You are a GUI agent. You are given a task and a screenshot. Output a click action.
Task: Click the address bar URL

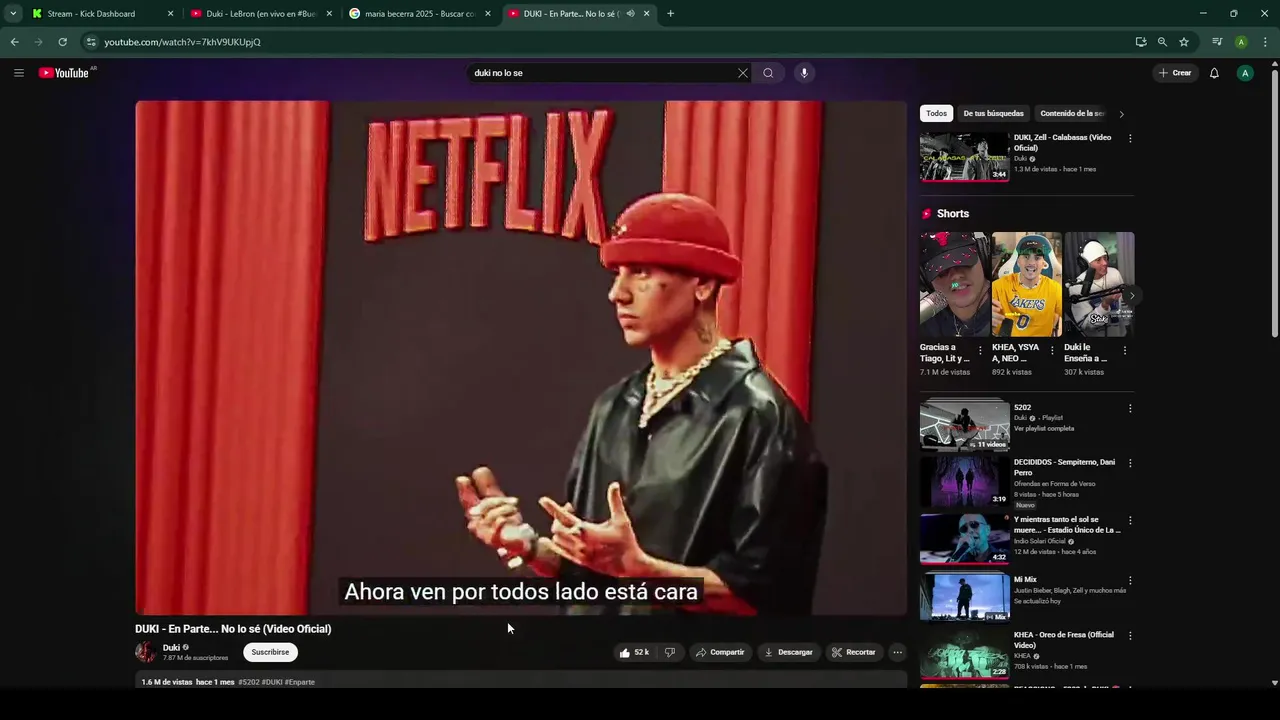click(183, 42)
